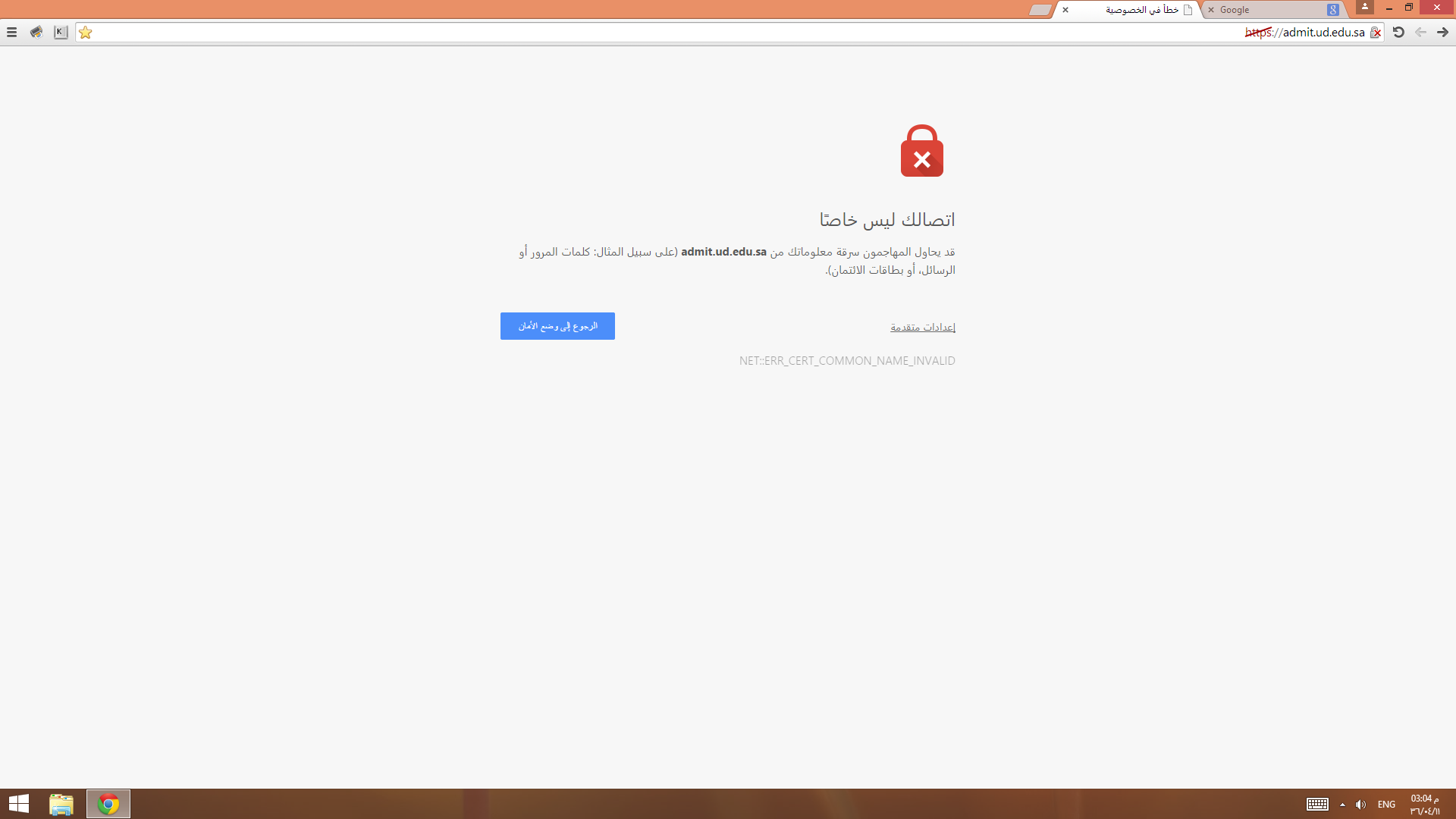Click the broken padlock icon in address bar
The image size is (1456, 819).
tap(1375, 33)
